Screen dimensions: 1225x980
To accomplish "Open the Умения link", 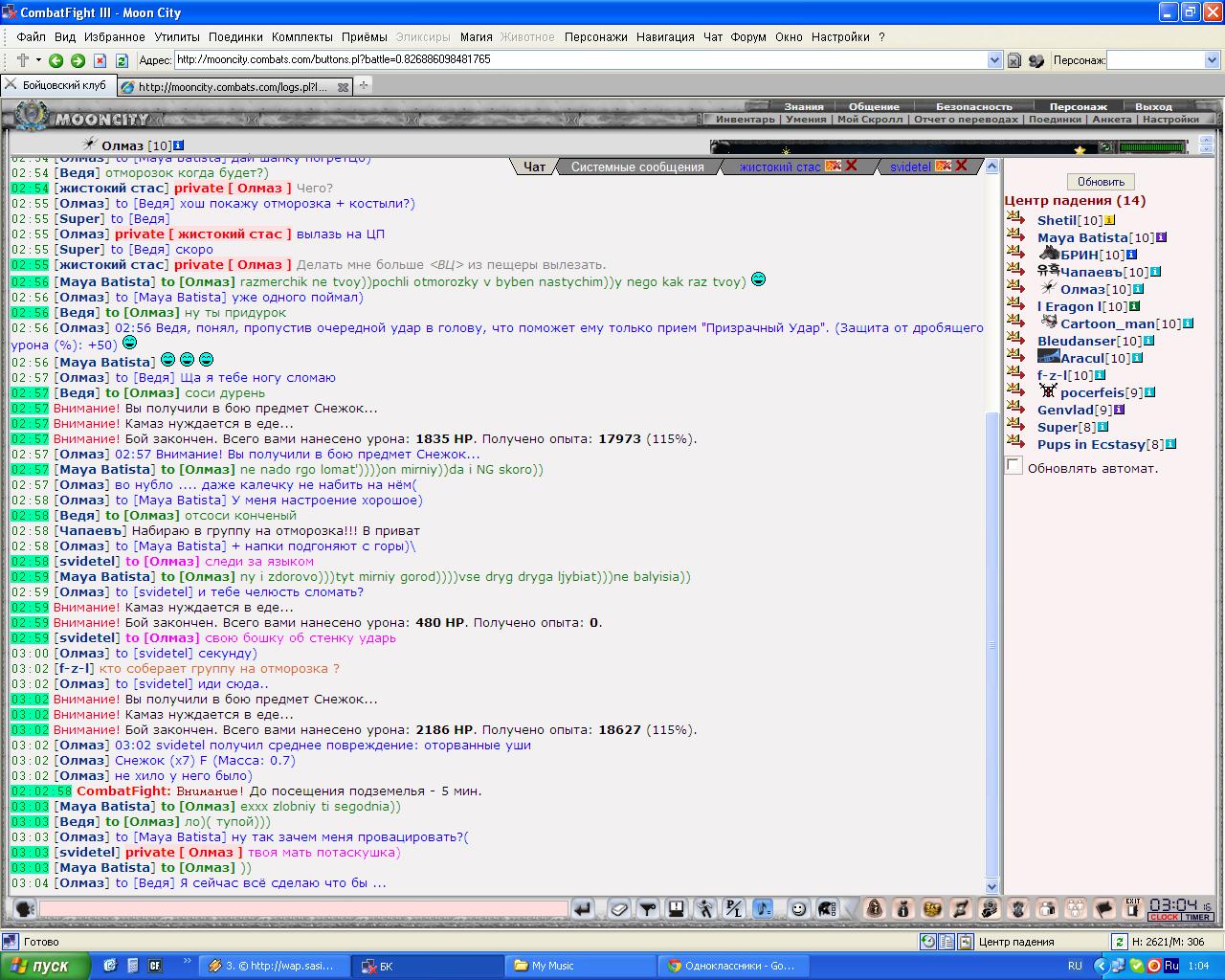I will point(806,120).
